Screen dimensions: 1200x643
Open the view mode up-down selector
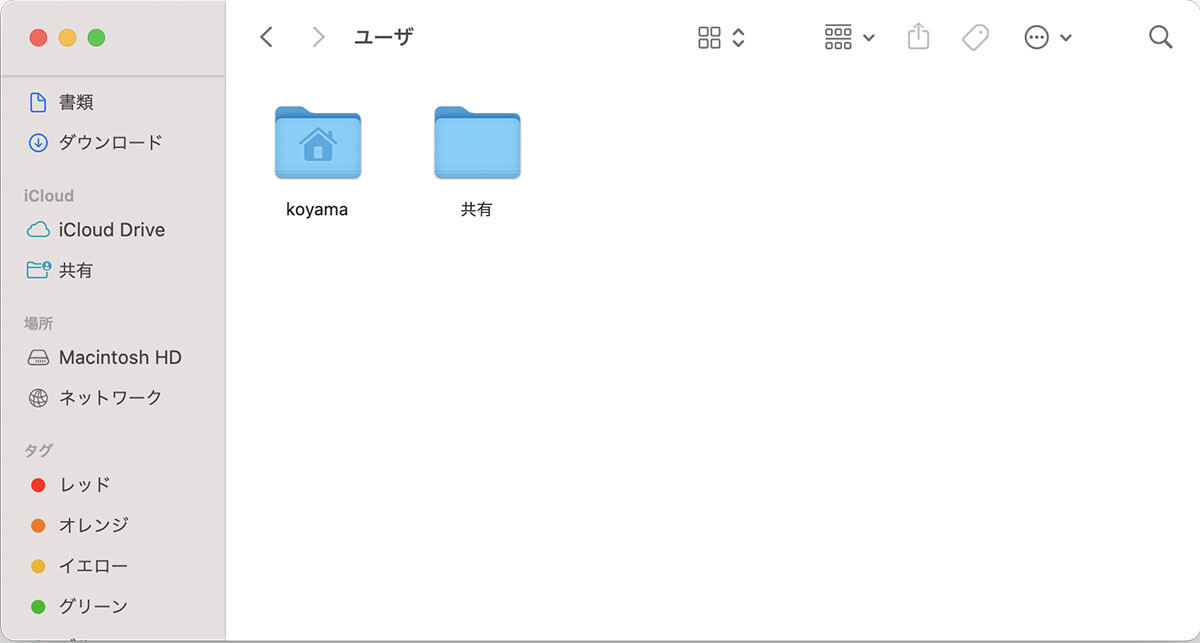coord(738,38)
